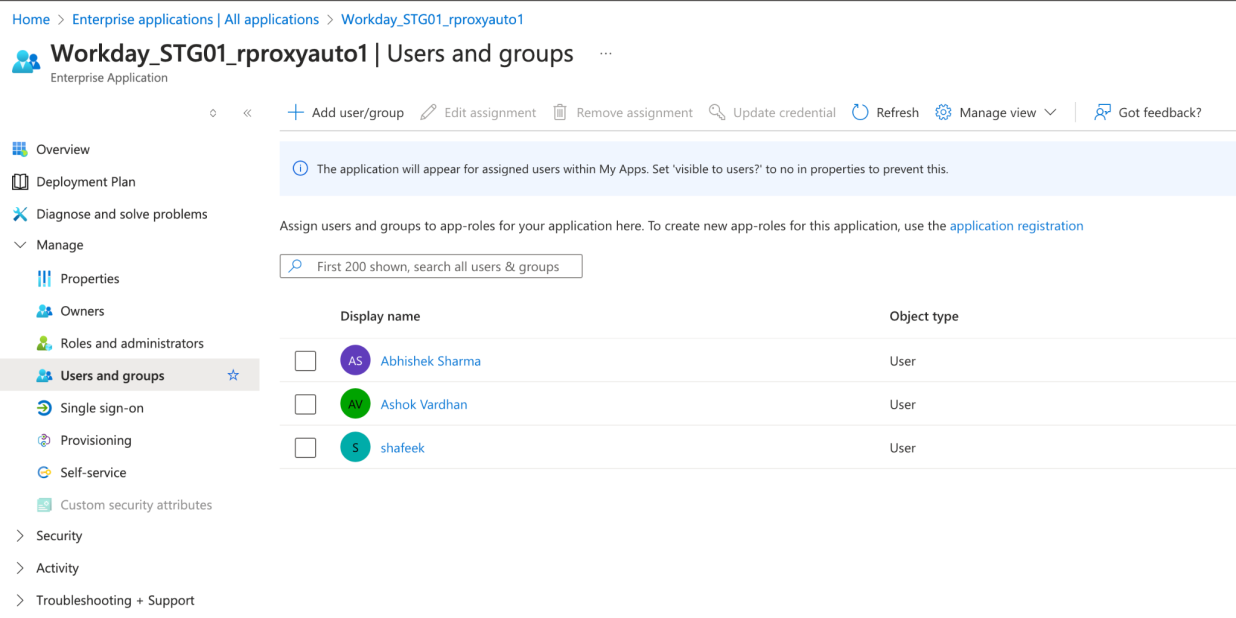Click the Owners people icon
The image size is (1236, 618).
(x=44, y=311)
